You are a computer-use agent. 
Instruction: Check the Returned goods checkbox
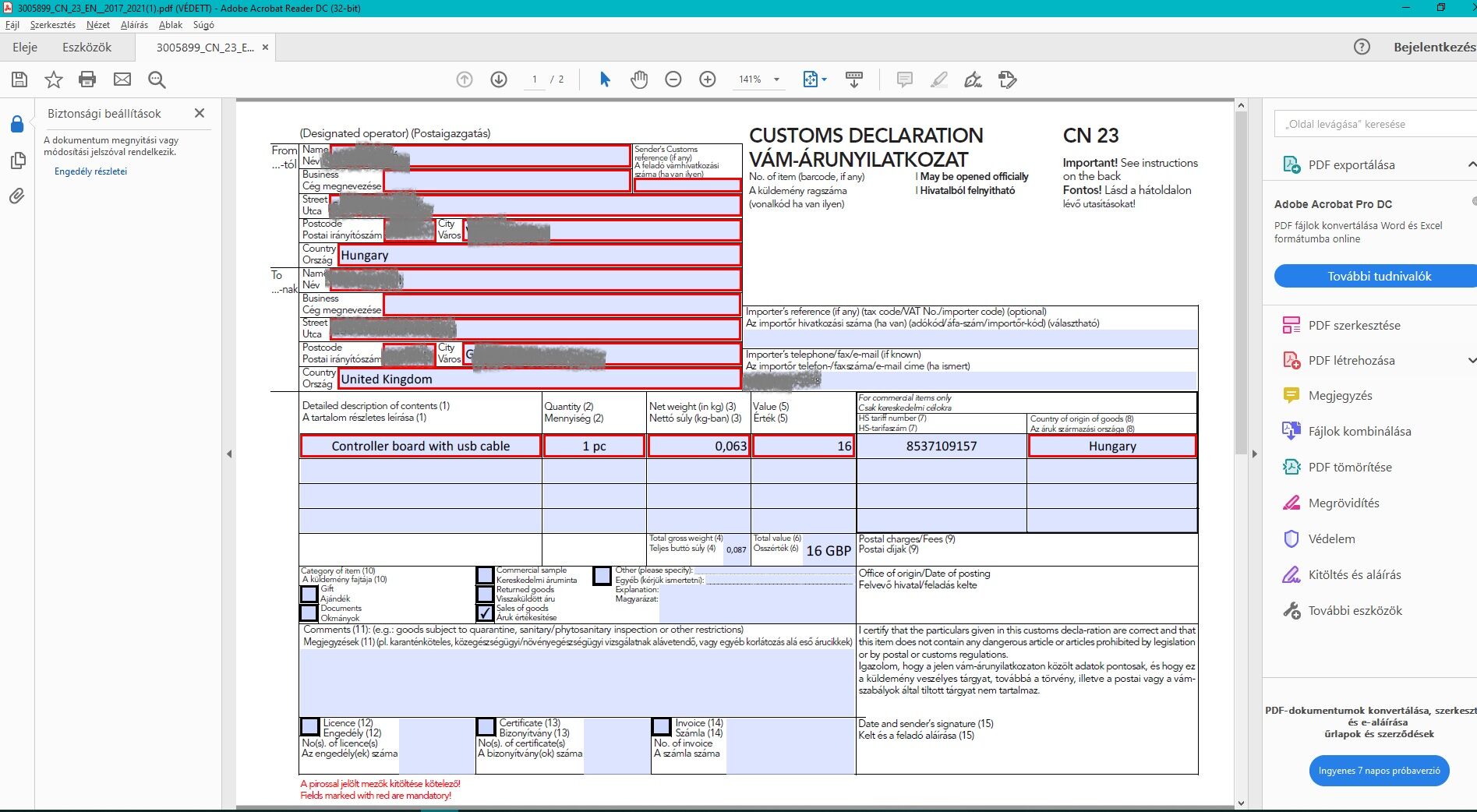coord(485,594)
